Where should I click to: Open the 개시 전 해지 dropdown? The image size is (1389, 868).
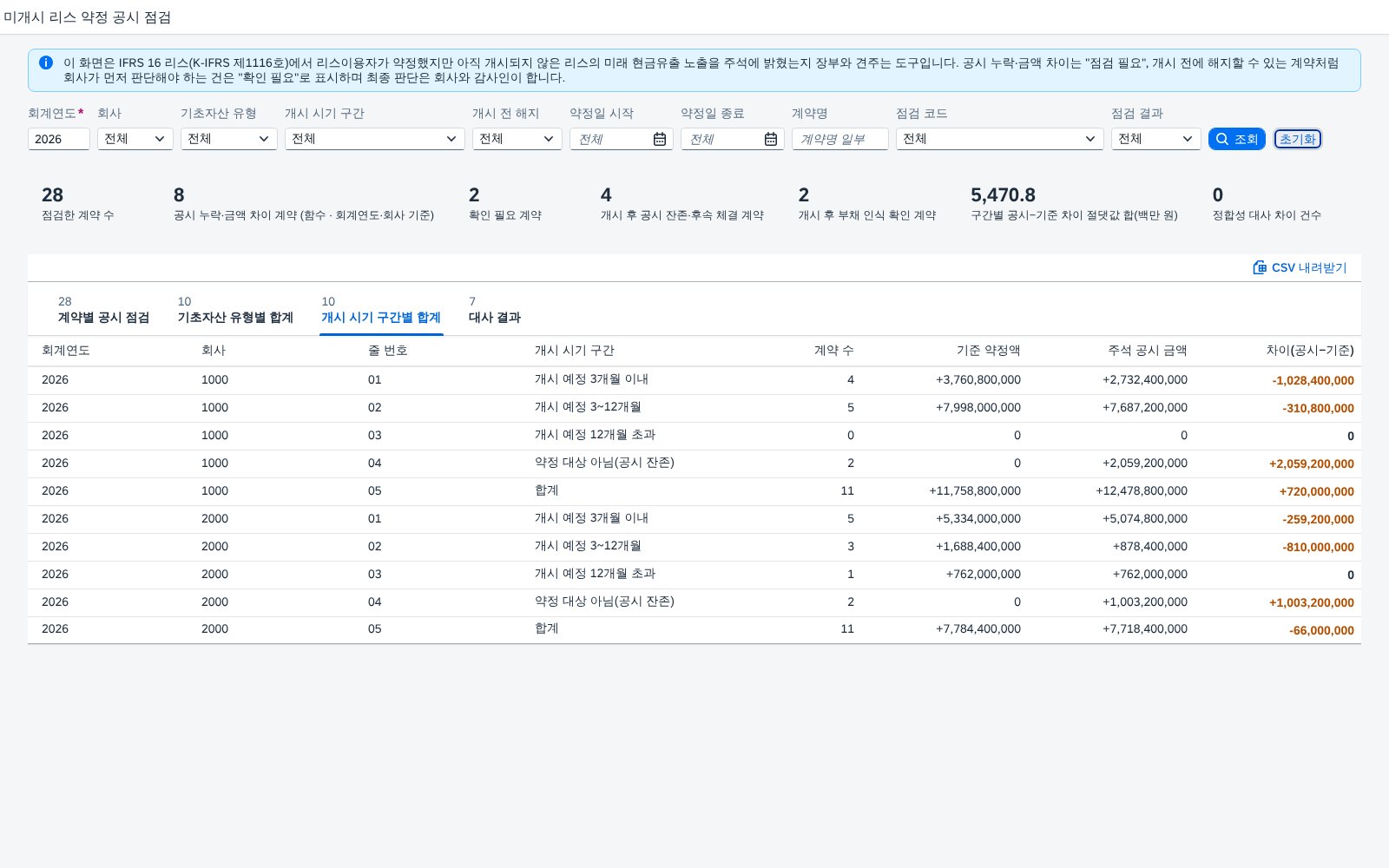(517, 139)
